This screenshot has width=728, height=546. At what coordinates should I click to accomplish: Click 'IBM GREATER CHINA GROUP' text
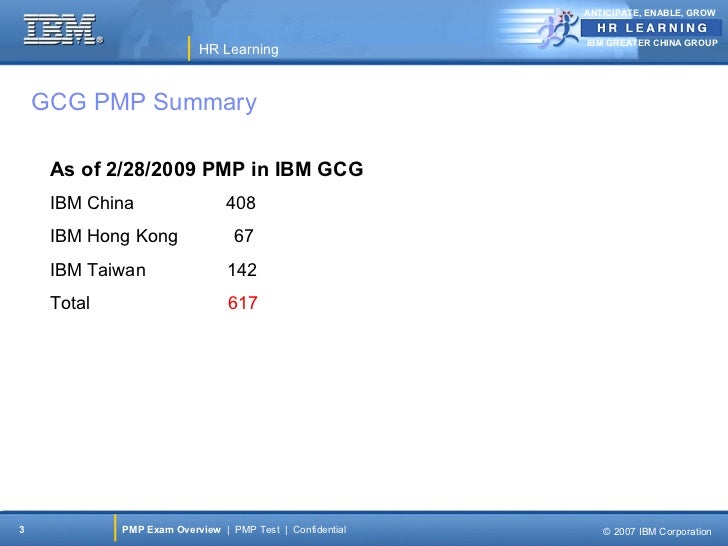[x=652, y=43]
